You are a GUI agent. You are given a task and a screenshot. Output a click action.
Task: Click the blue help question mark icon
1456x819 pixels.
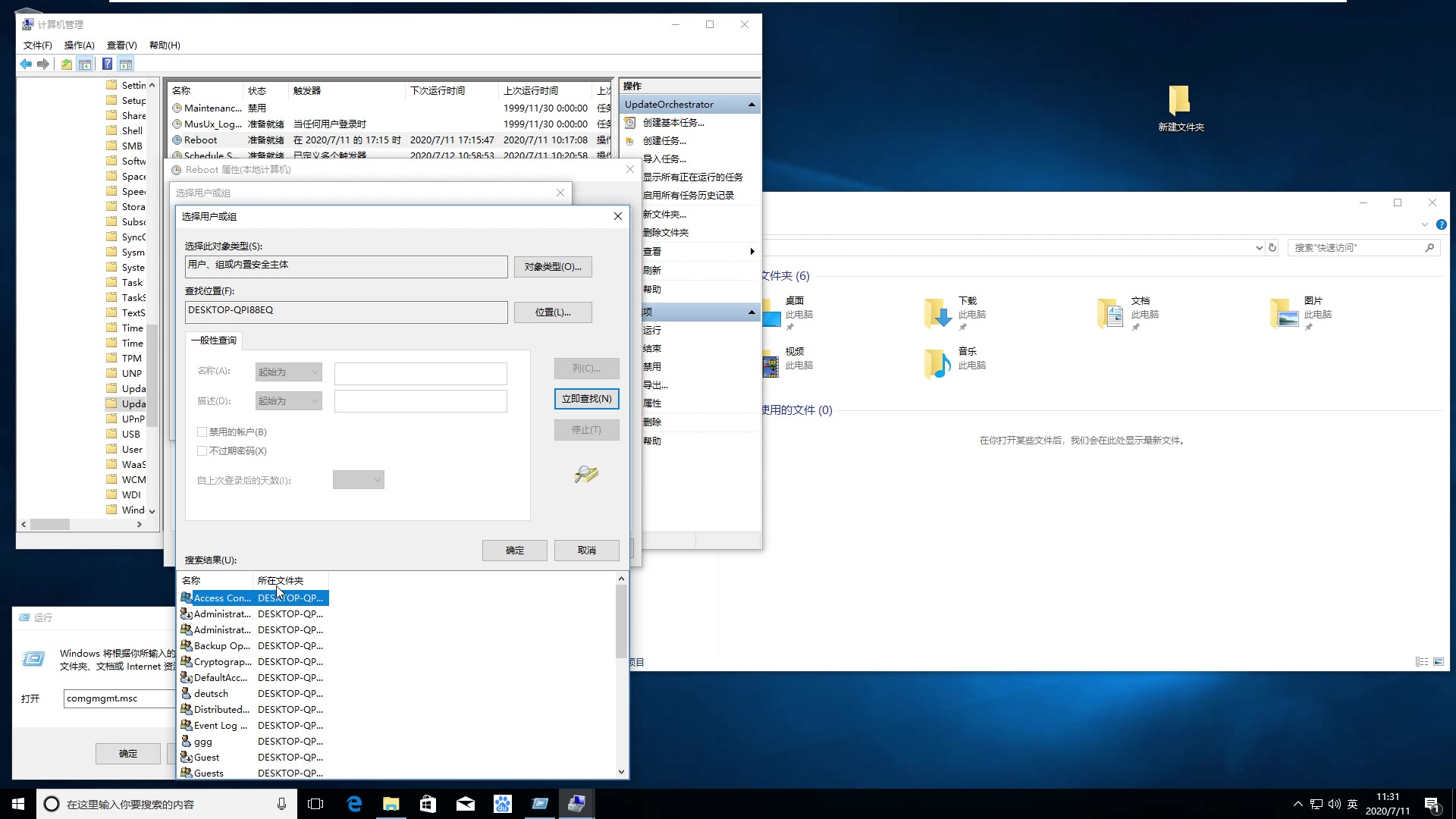click(x=108, y=64)
